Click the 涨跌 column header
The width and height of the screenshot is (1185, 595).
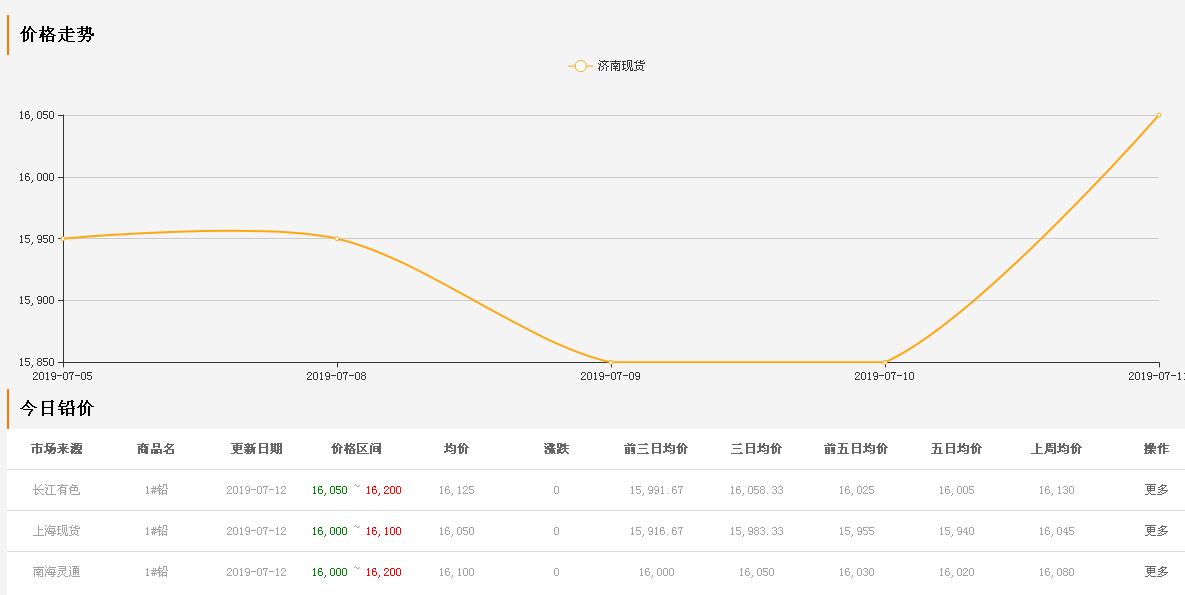[x=554, y=449]
